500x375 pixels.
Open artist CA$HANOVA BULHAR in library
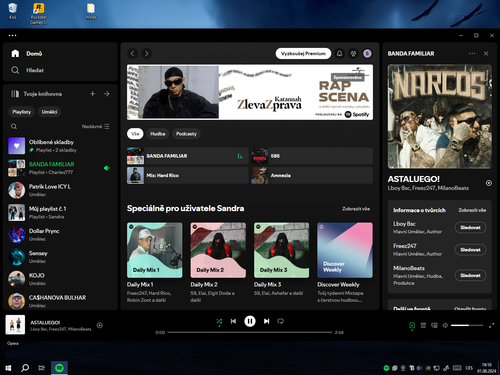[60, 301]
